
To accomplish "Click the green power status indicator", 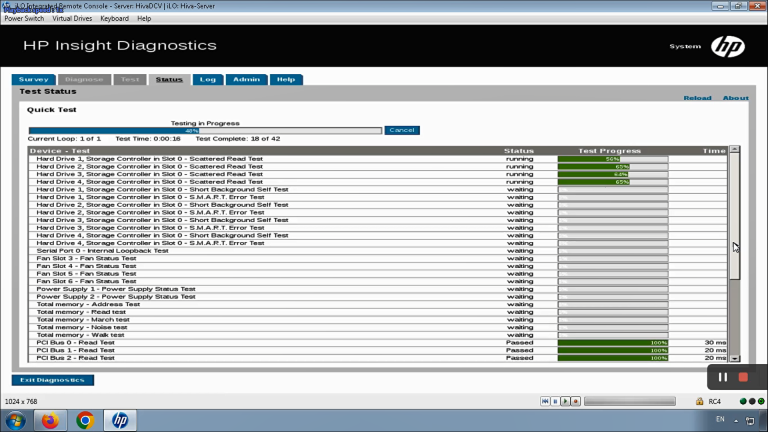I will 761,401.
